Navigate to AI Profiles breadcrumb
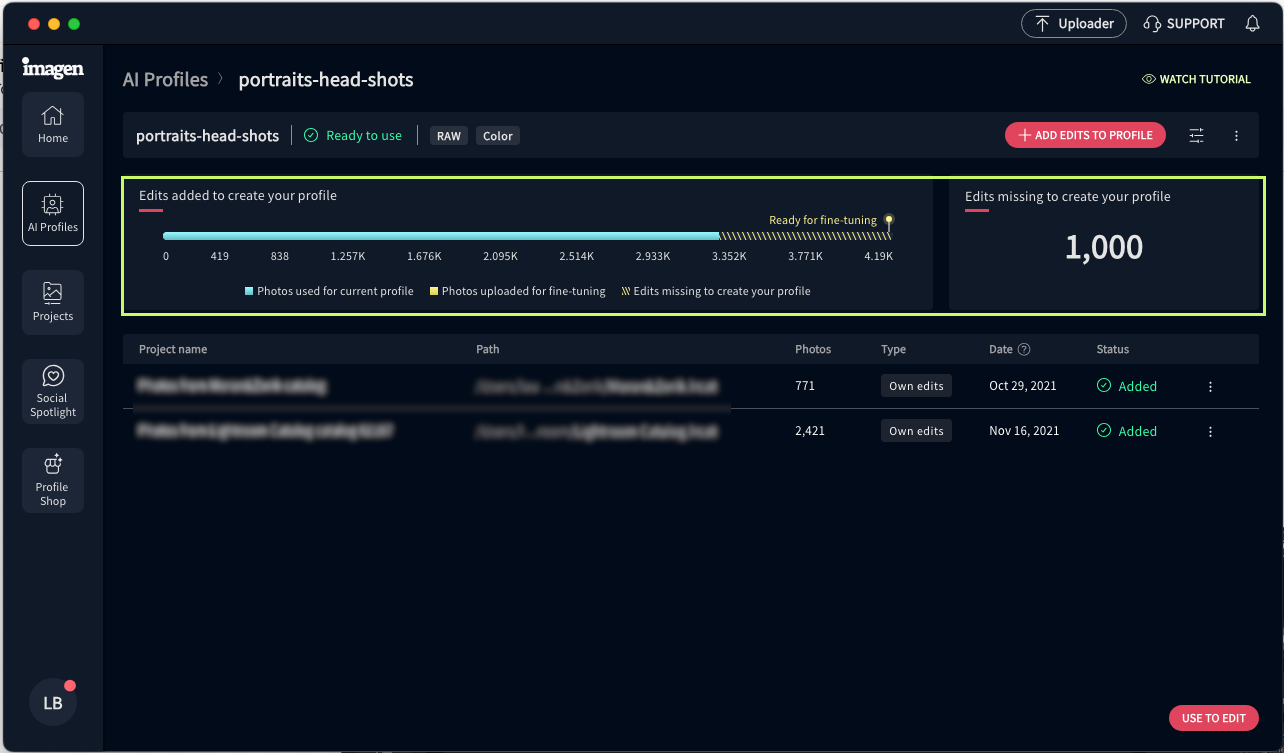 click(x=165, y=80)
